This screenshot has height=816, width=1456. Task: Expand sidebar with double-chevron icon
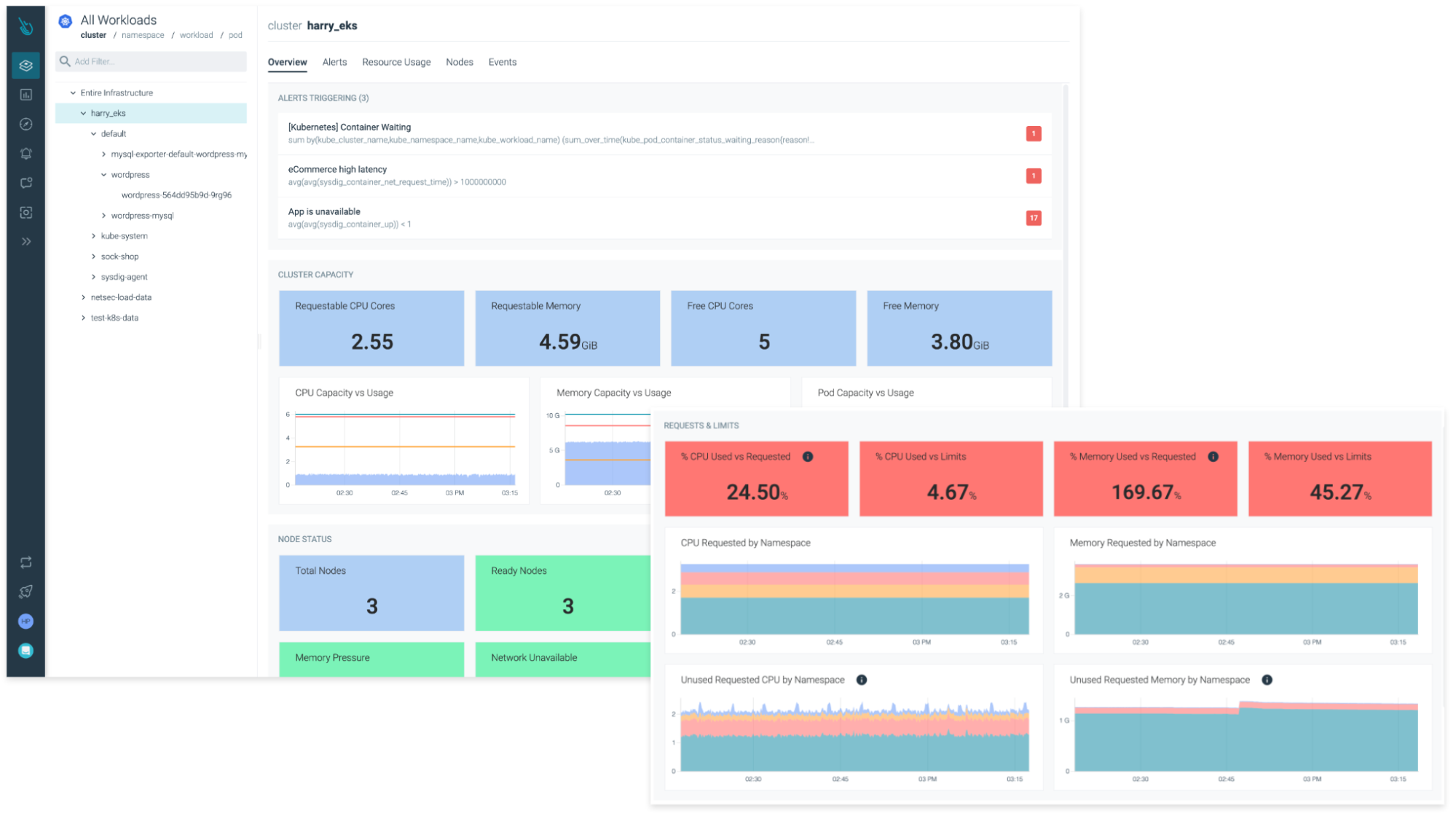point(25,241)
